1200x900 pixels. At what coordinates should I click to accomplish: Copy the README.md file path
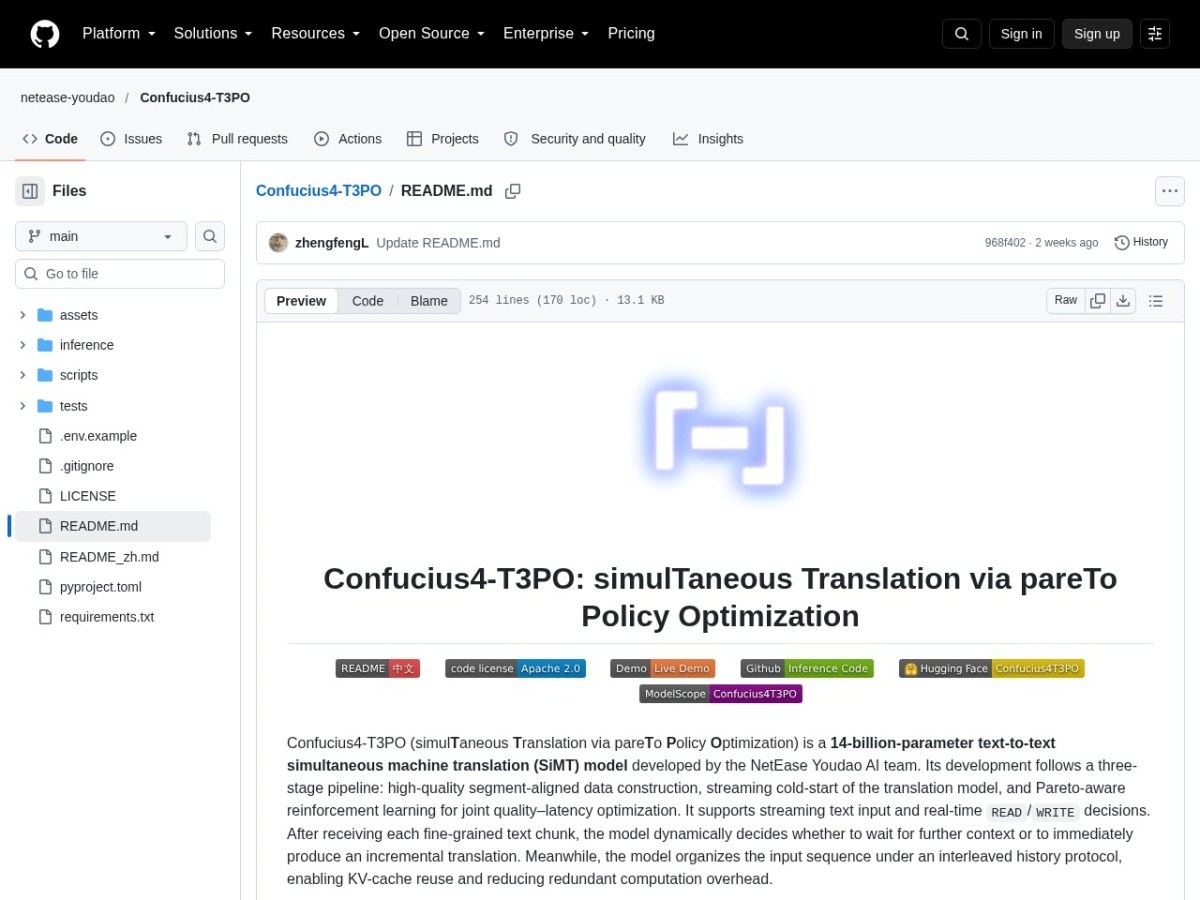pos(513,191)
